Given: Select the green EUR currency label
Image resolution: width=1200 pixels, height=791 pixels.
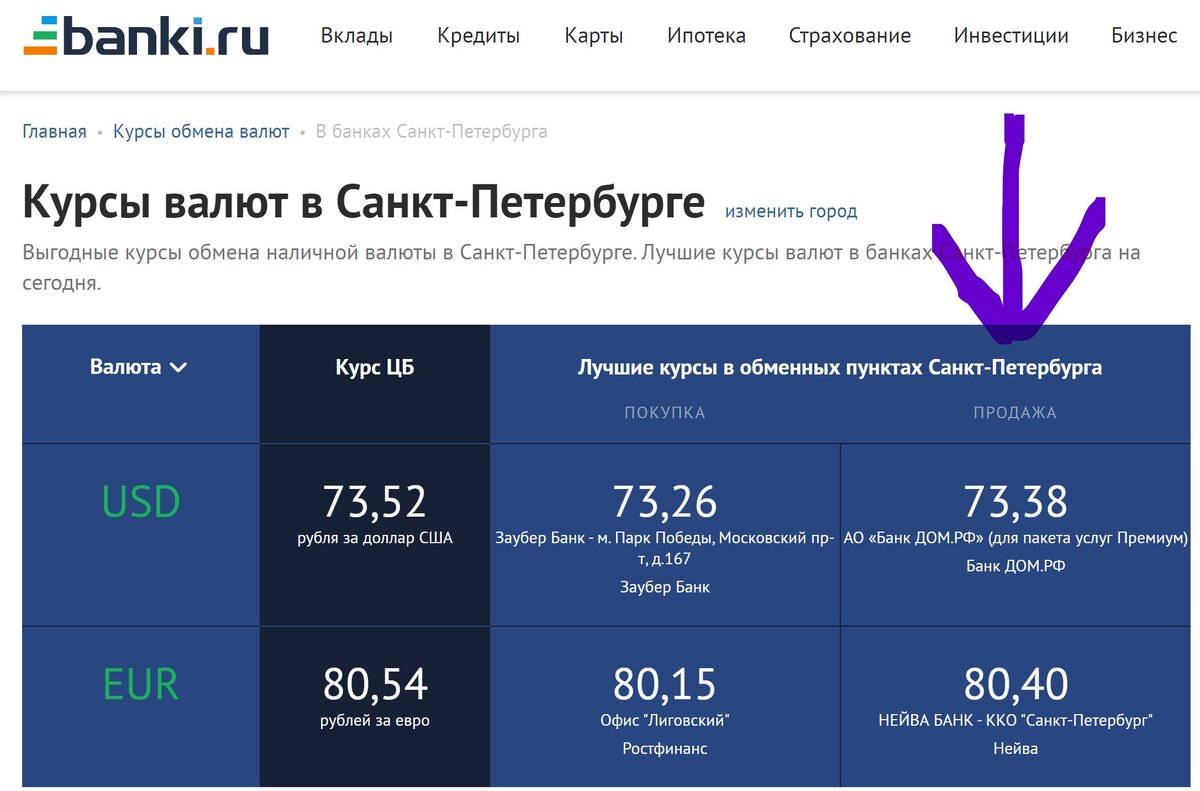Looking at the screenshot, I should 139,684.
